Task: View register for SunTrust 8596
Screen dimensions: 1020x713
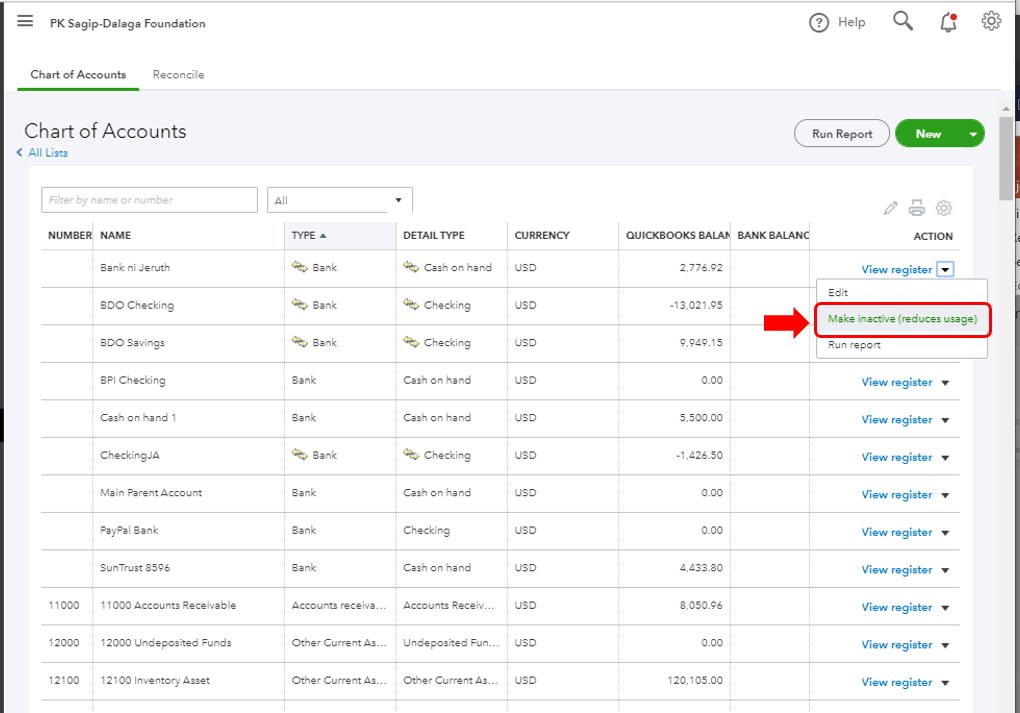Action: coord(896,570)
